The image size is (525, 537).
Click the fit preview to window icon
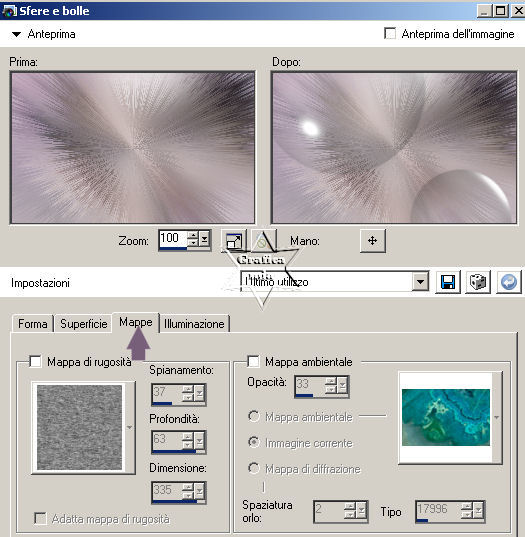coord(234,241)
